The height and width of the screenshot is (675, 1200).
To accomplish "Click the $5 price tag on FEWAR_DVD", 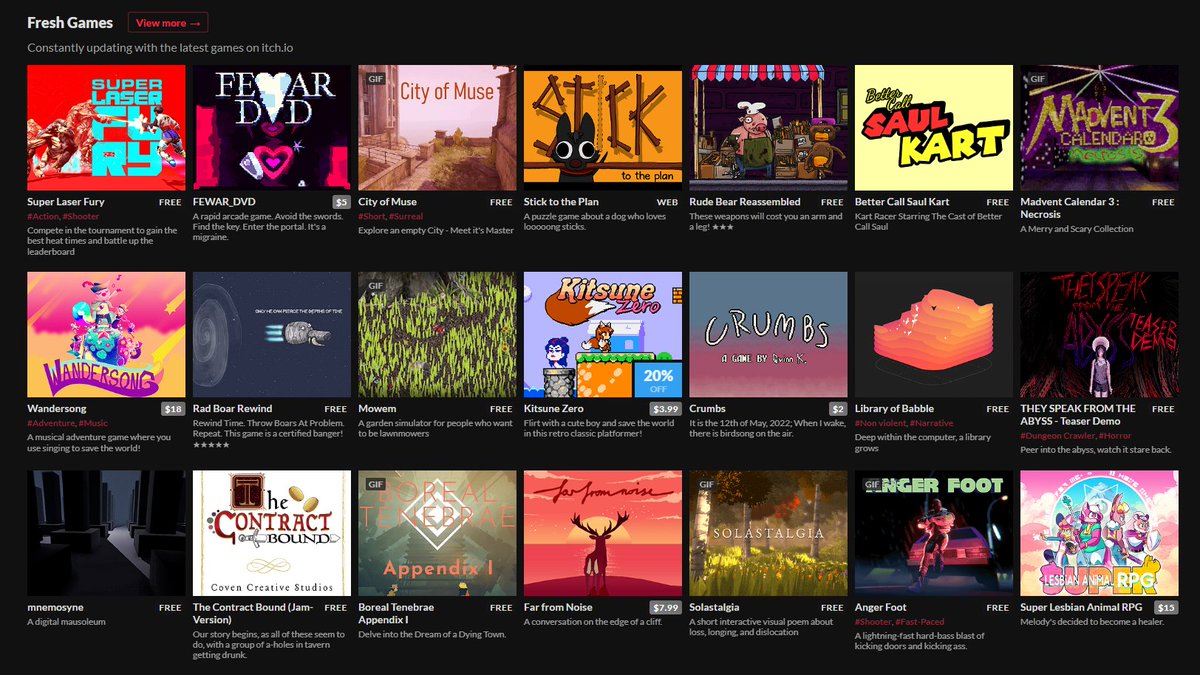I will click(x=341, y=202).
